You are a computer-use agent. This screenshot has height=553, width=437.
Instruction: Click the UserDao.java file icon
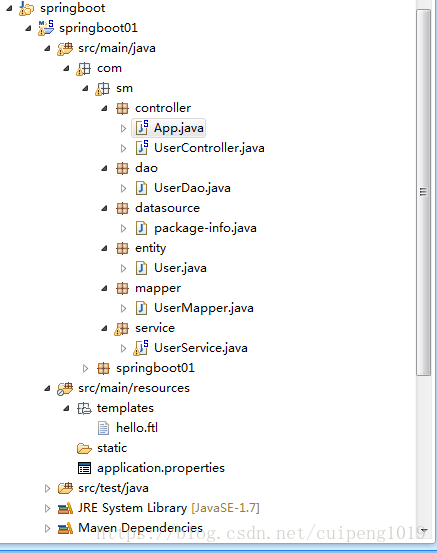pos(141,188)
